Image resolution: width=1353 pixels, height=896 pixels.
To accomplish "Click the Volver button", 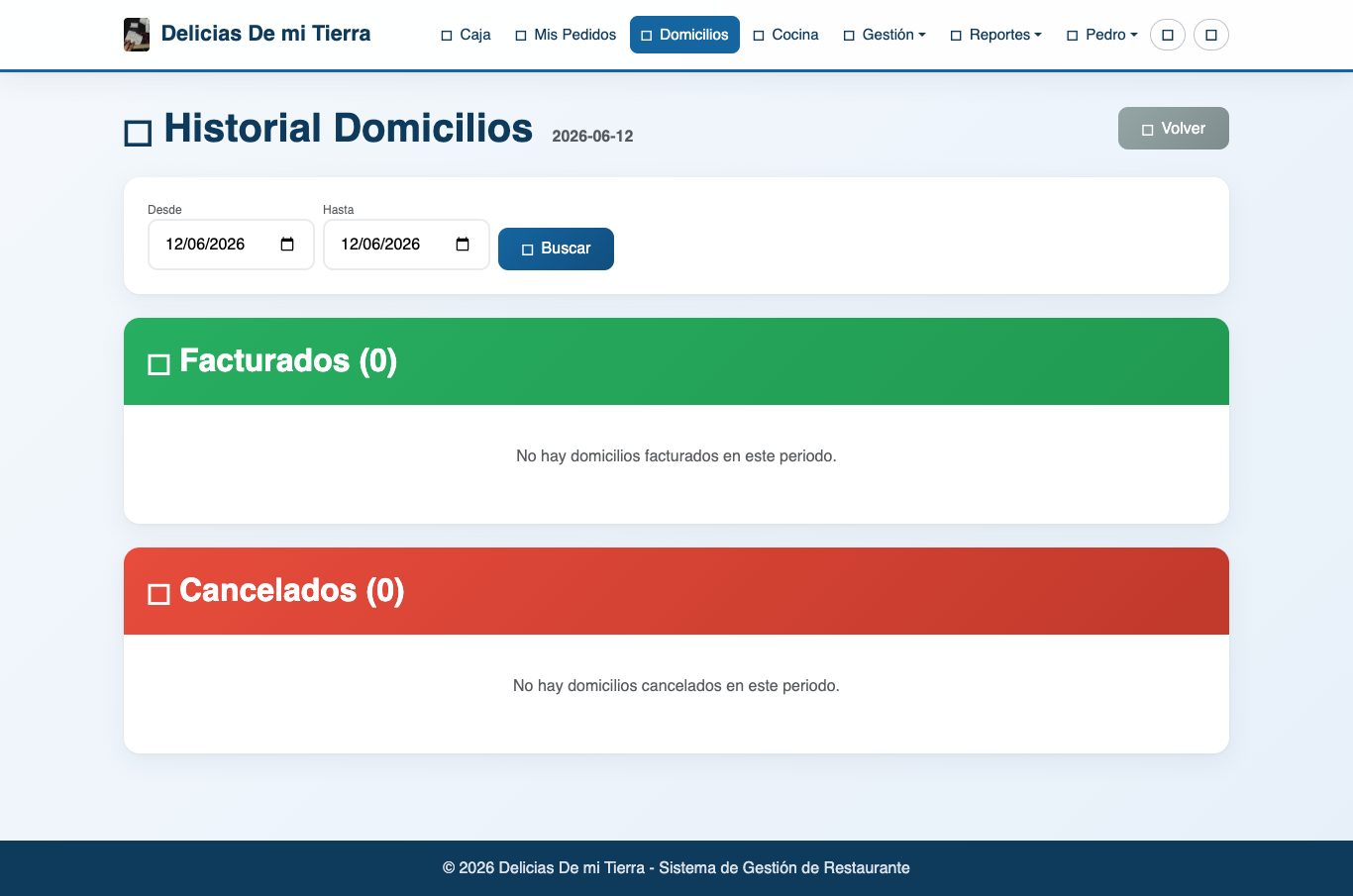I will tap(1174, 129).
